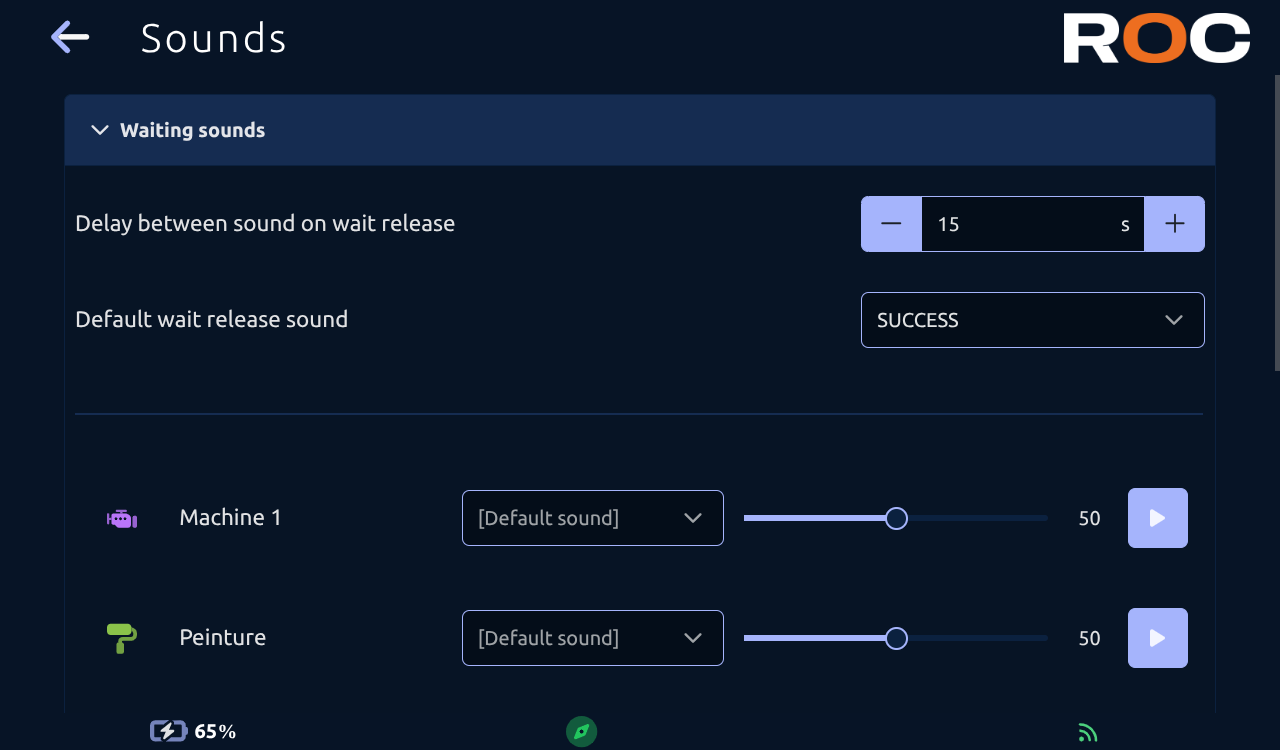Play the Peinture sound preview

coord(1158,638)
